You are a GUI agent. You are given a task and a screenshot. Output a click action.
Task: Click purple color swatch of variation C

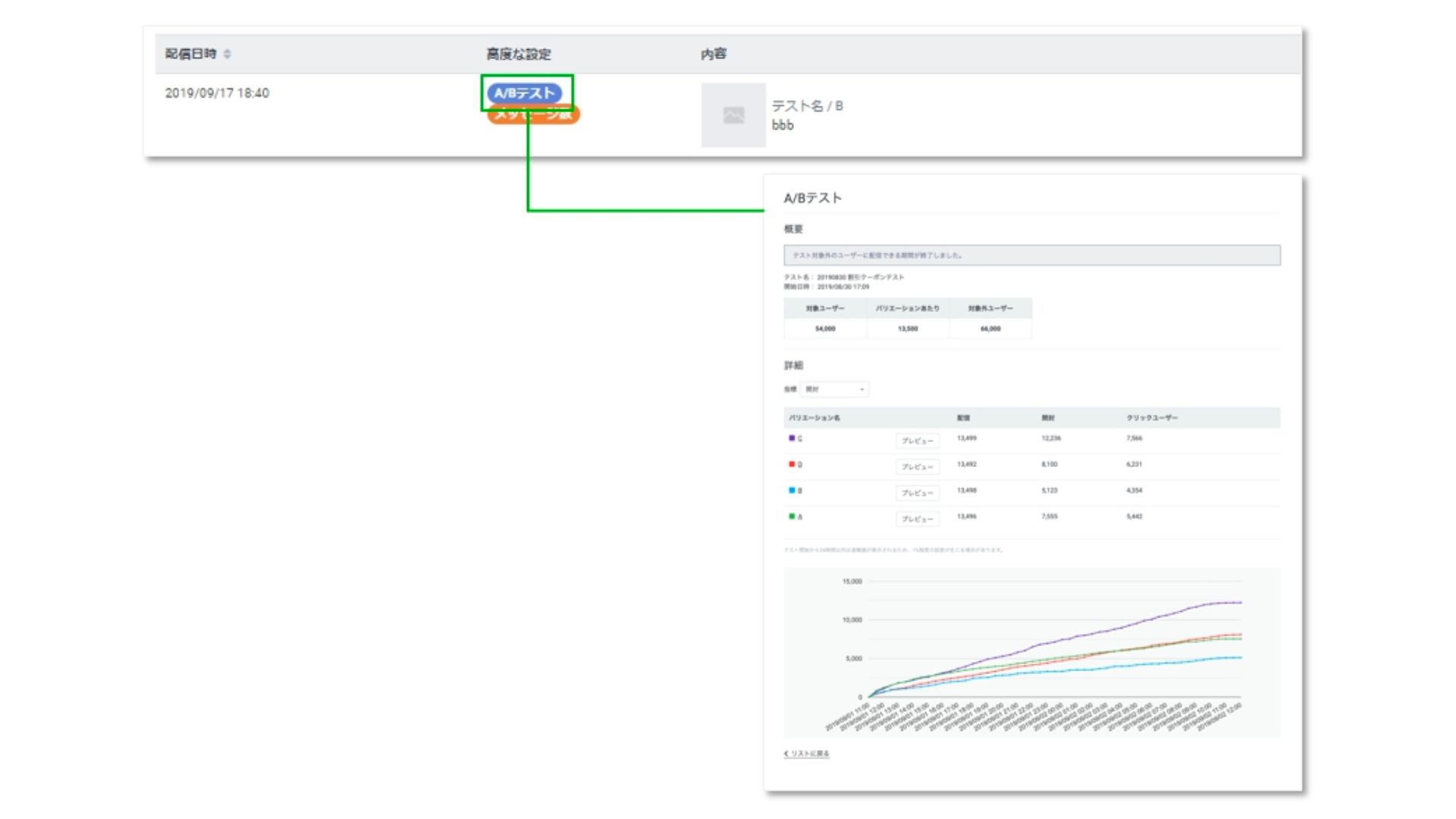[x=792, y=438]
